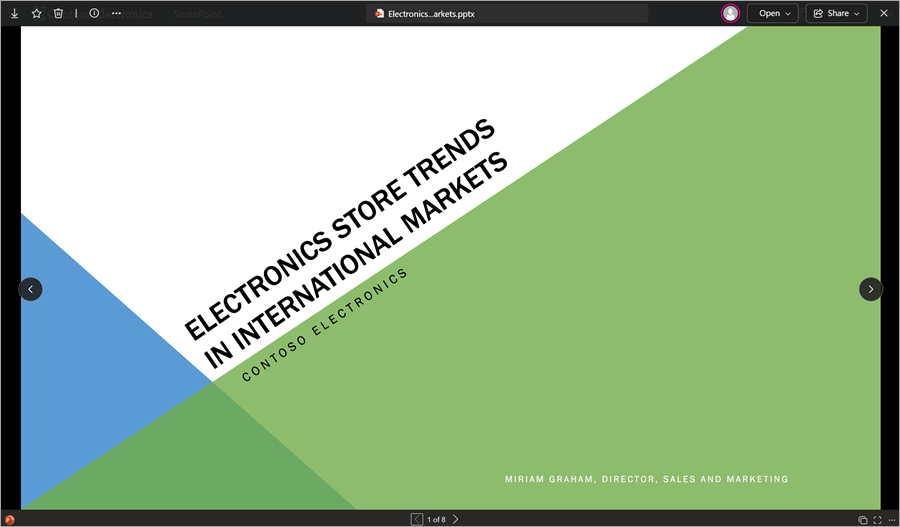Expand the Share dropdown
Viewport: 900px width, 527px height.
836,13
